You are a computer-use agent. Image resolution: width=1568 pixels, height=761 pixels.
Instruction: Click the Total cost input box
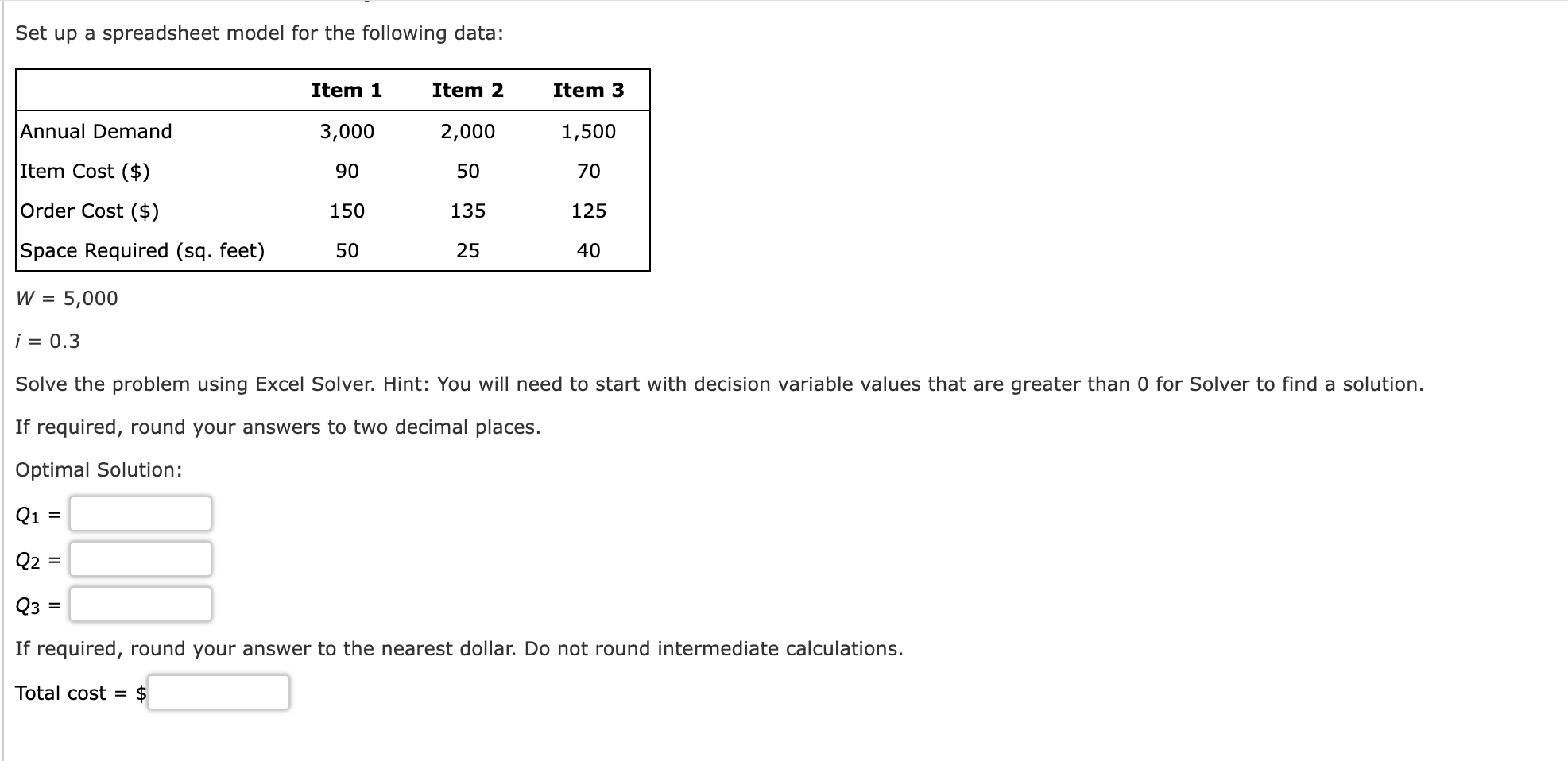pos(219,693)
